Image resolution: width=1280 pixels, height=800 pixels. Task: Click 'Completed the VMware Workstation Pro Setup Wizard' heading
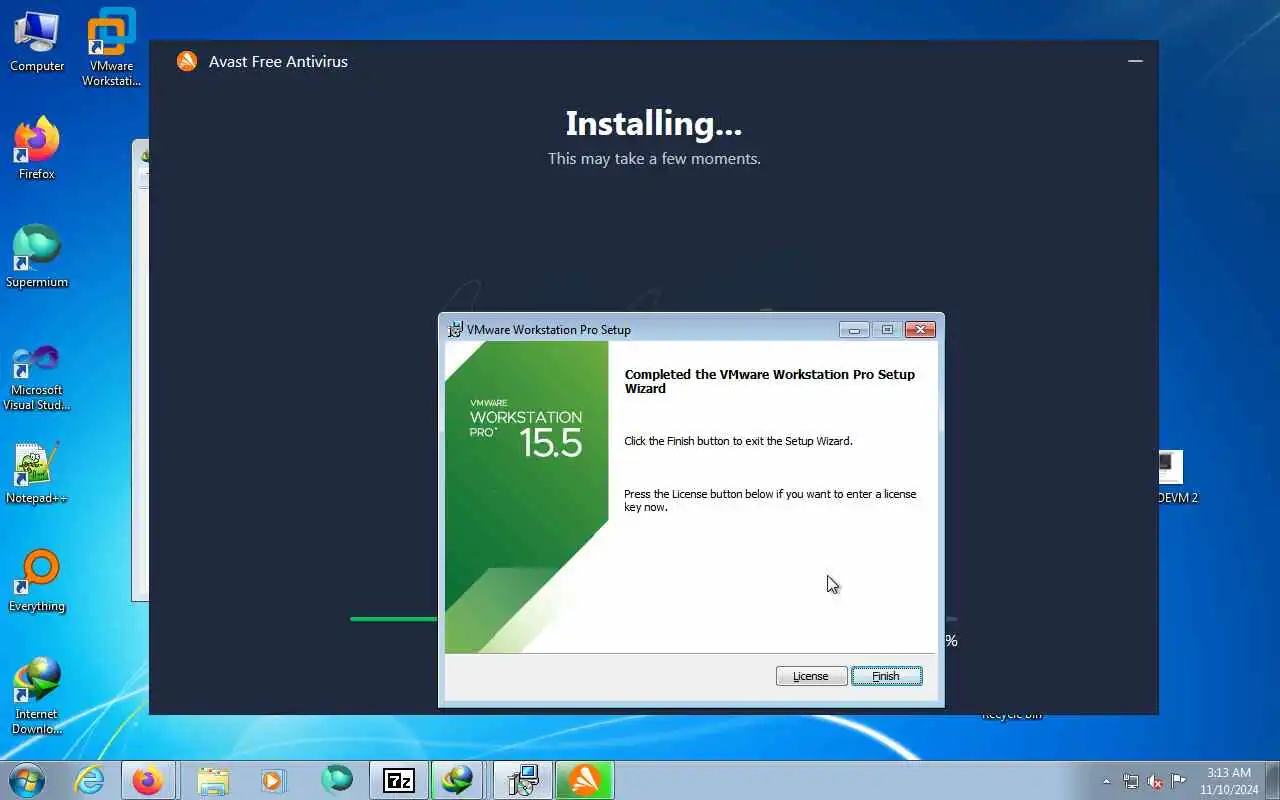769,381
